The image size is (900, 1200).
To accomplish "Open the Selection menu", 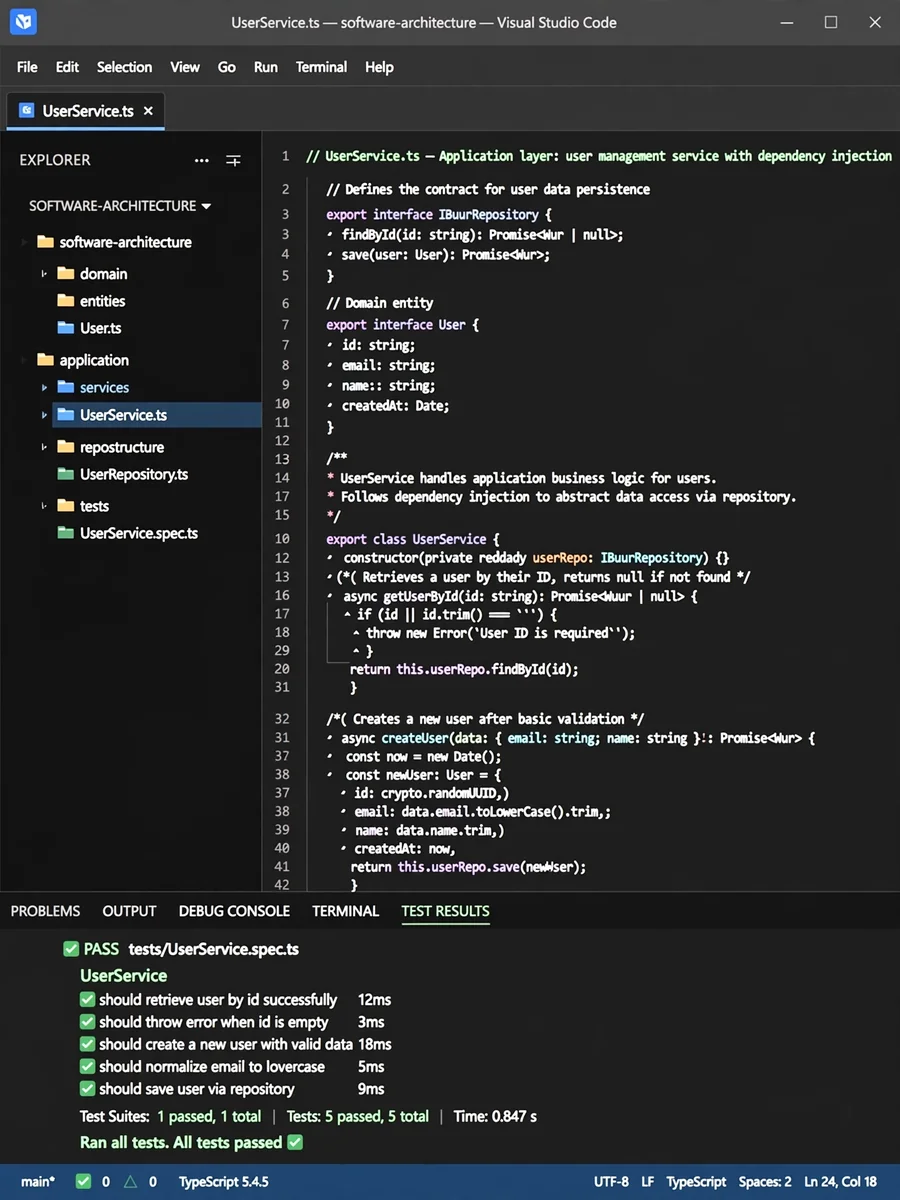I will click(124, 67).
